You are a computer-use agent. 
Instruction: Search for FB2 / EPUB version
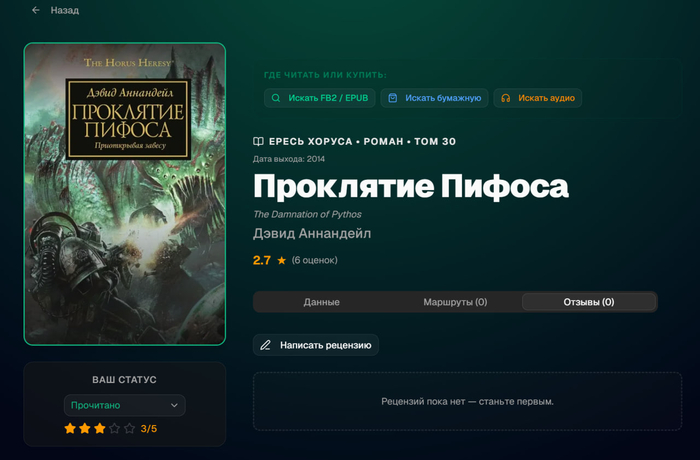pyautogui.click(x=320, y=98)
